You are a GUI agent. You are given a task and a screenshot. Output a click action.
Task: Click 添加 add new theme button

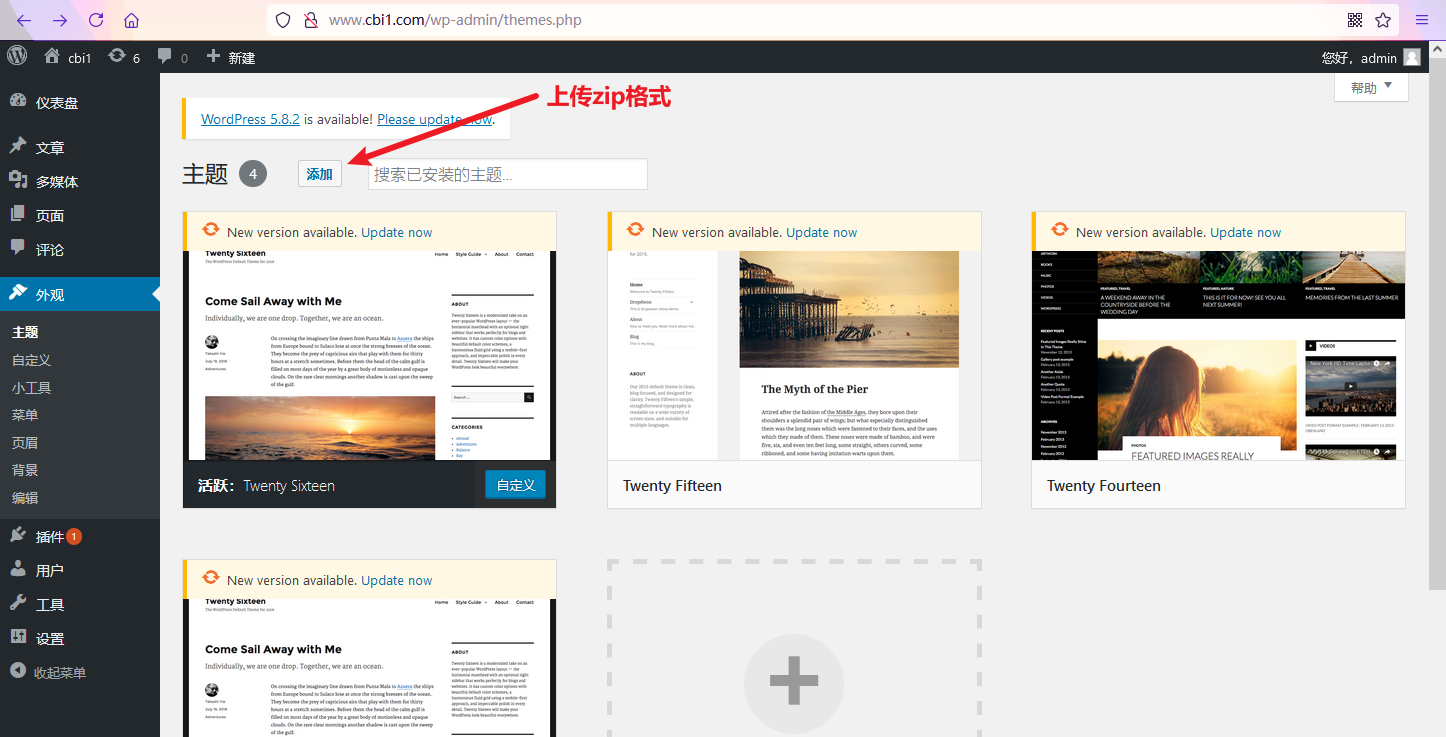pos(320,173)
